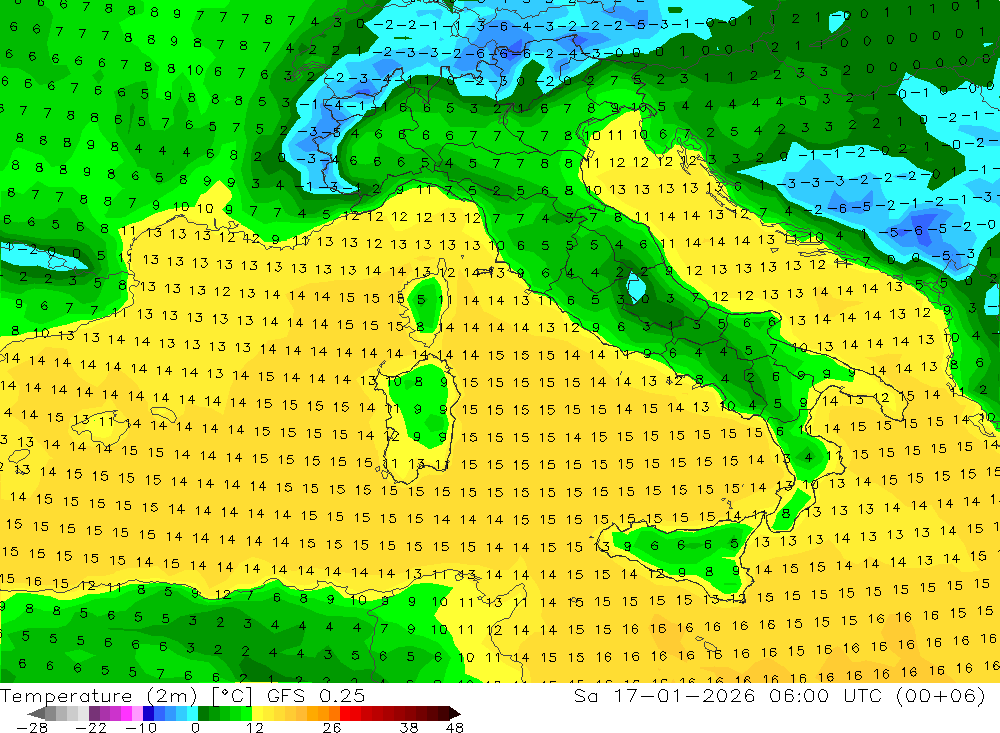Image resolution: width=1000 pixels, height=733 pixels.
Task: Click the "(00+06)" forecast offset text
Action: [x=941, y=695]
